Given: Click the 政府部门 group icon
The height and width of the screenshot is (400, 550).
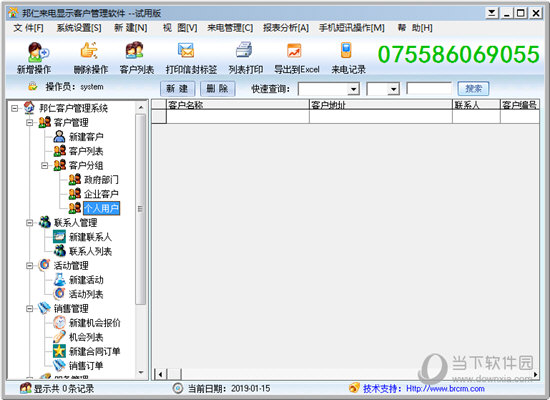Looking at the screenshot, I should (x=74, y=180).
